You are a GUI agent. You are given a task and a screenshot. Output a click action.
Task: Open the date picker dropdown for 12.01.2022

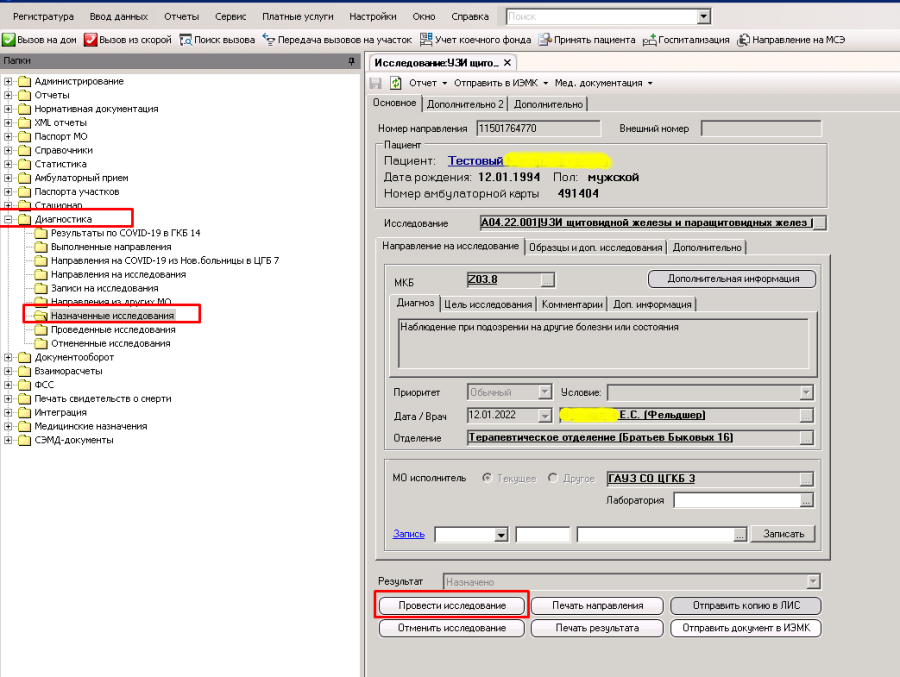click(545, 415)
